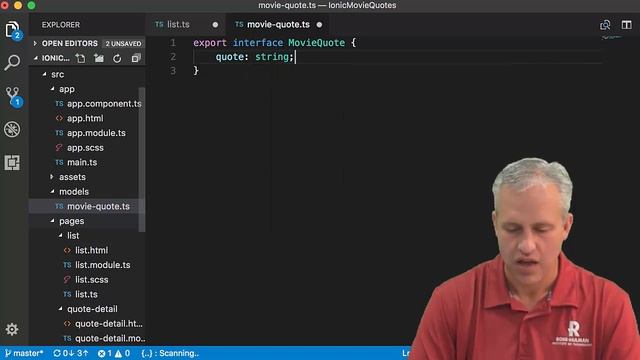
Task: Open the Explorer view in activity bar
Action: point(12,30)
